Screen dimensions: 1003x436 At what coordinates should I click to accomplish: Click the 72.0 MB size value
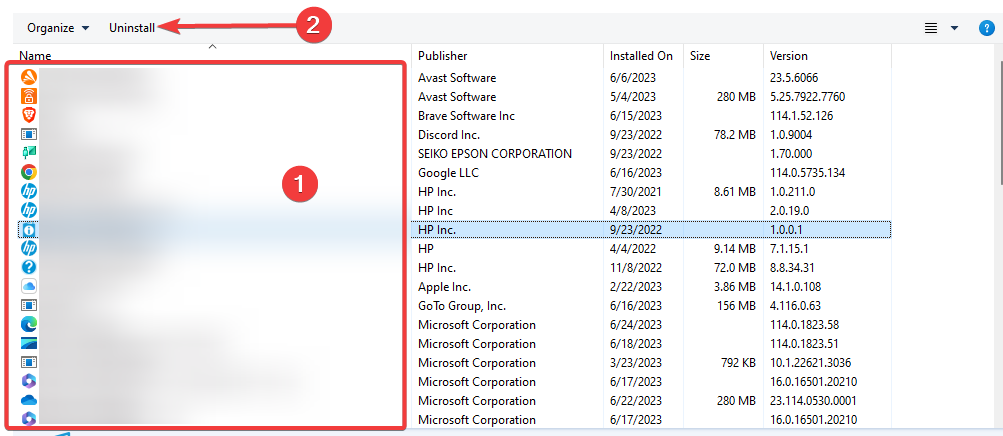(734, 268)
